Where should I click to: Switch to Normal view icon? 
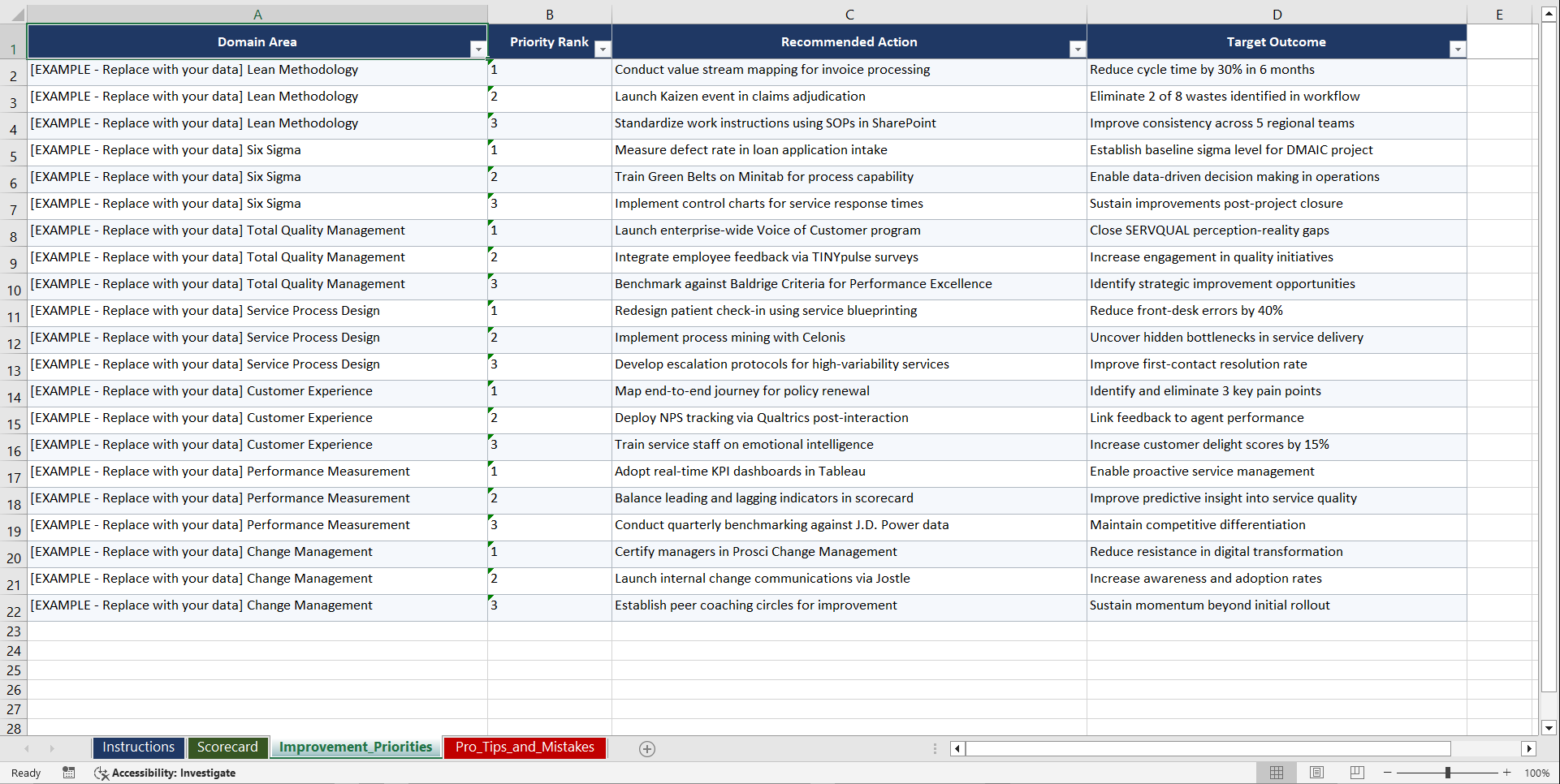point(1276,773)
